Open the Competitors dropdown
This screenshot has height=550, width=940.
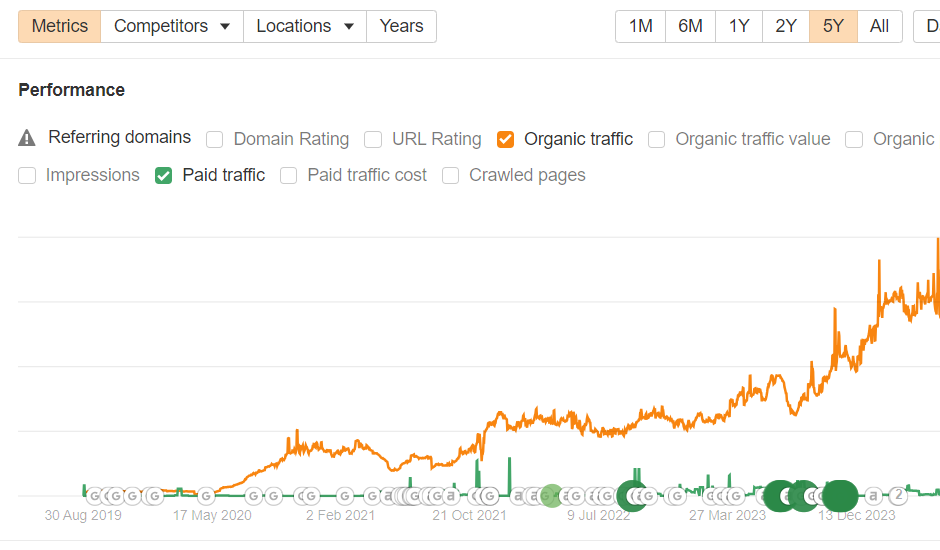[x=172, y=26]
